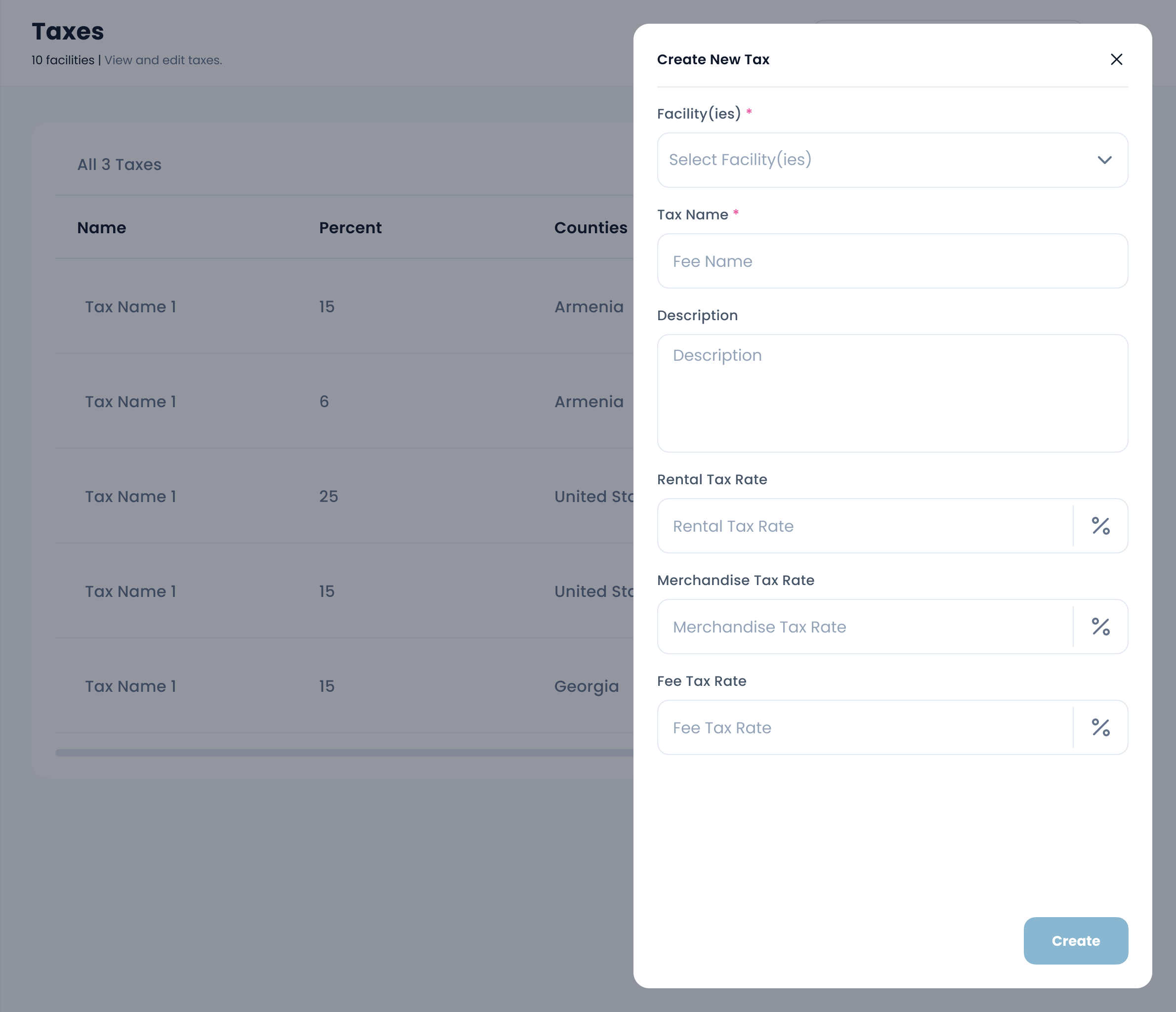This screenshot has width=1176, height=1012.
Task: Click the percent icon beside Fee Tax Rate
Action: pos(1100,728)
